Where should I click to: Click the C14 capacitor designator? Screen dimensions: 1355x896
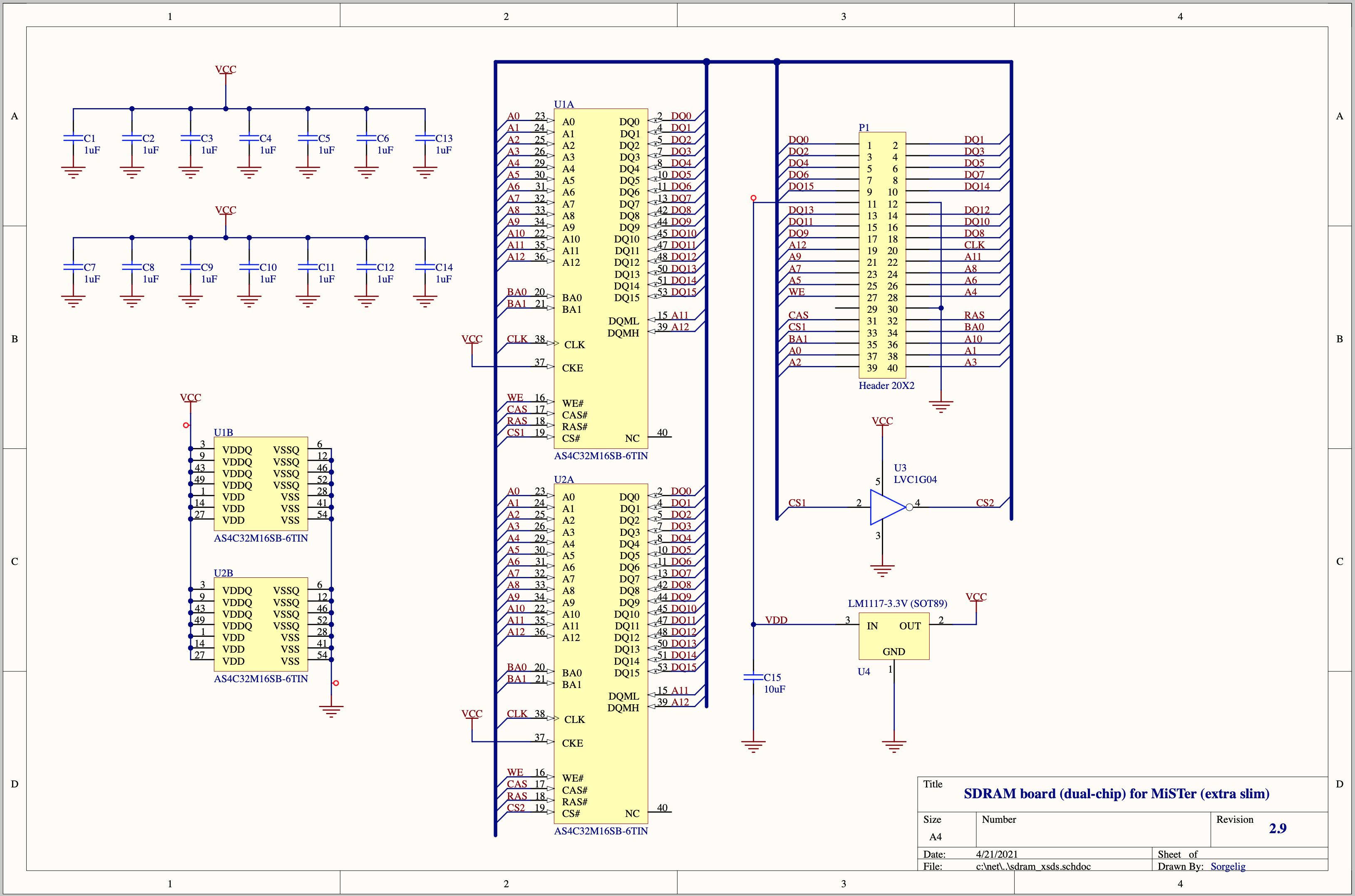(x=444, y=267)
